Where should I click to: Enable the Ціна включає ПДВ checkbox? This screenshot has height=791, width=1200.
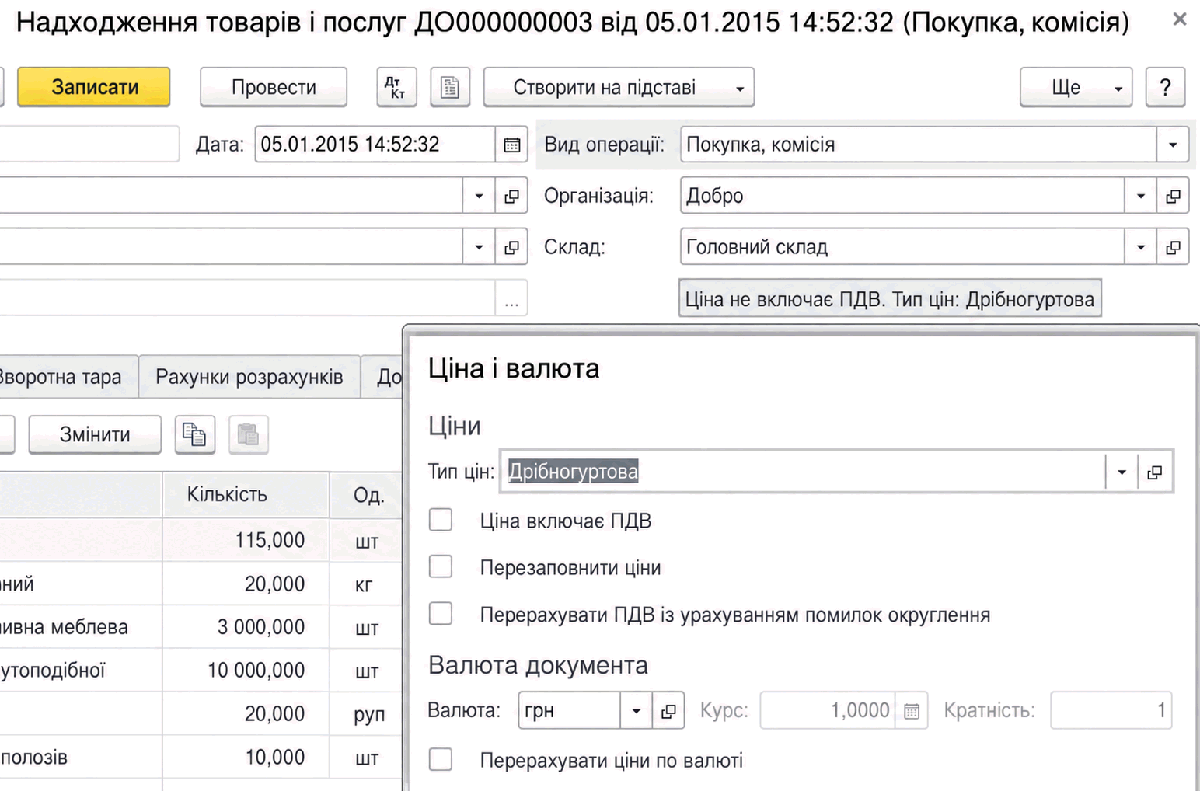441,520
